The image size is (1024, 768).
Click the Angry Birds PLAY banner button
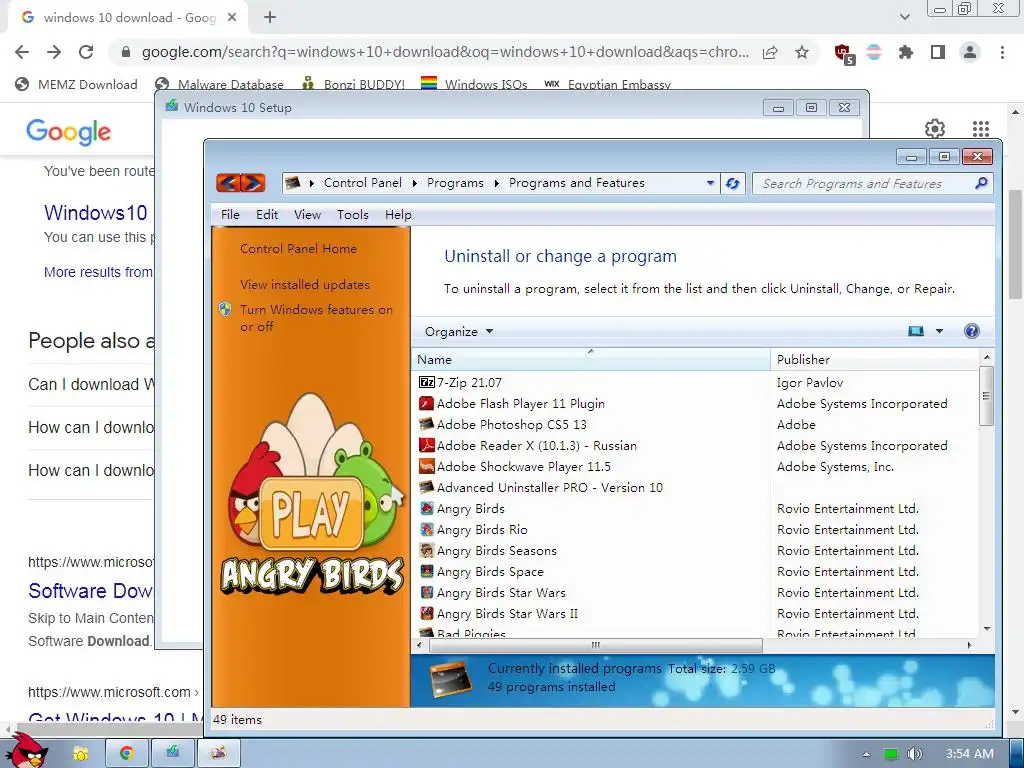tap(312, 513)
